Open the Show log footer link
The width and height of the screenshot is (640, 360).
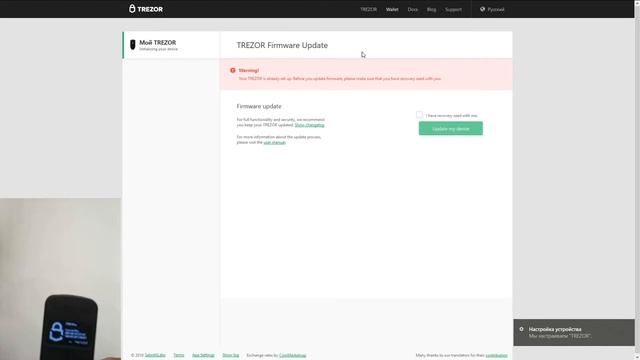pos(231,355)
